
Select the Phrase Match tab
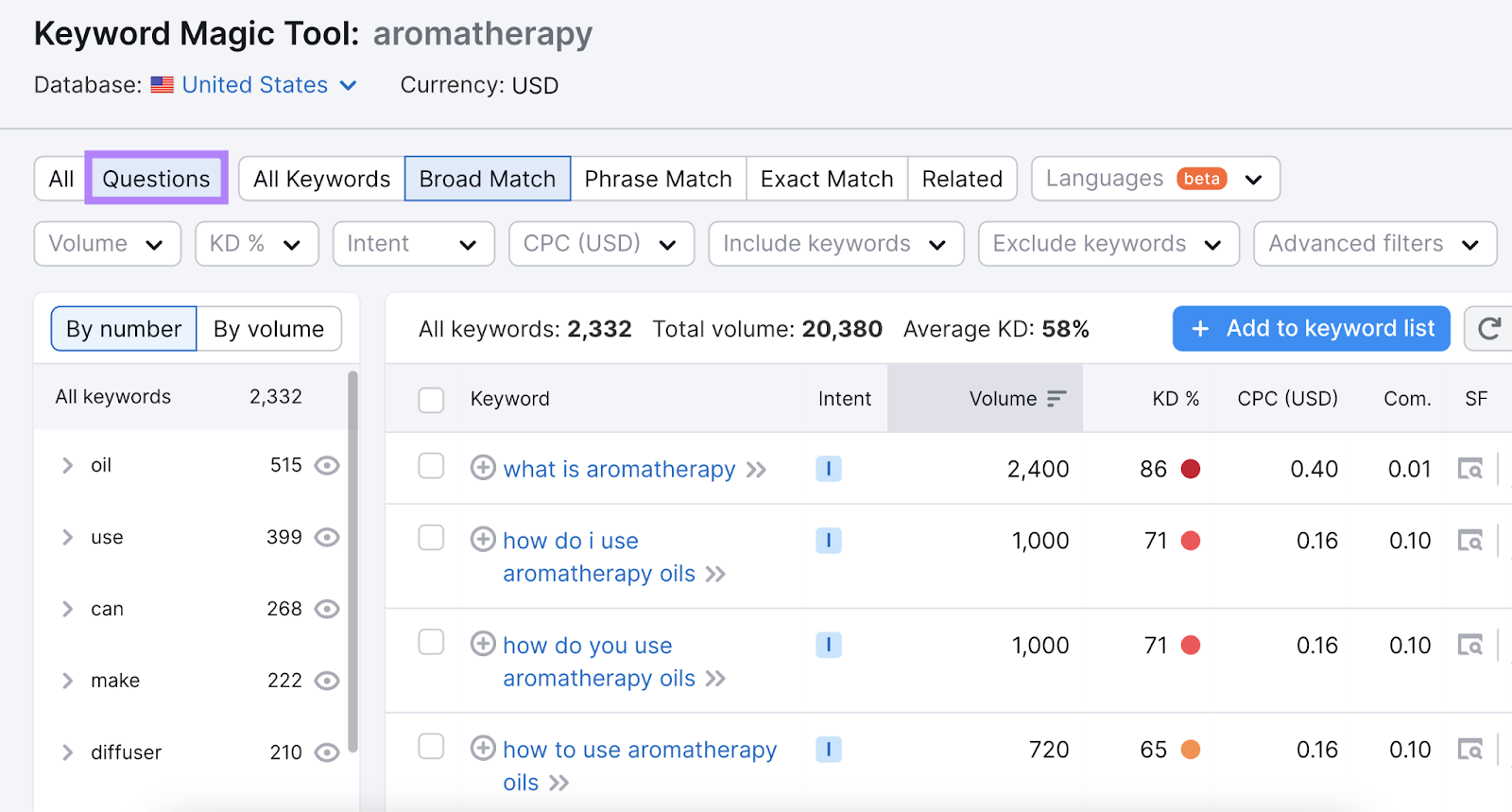[x=658, y=179]
